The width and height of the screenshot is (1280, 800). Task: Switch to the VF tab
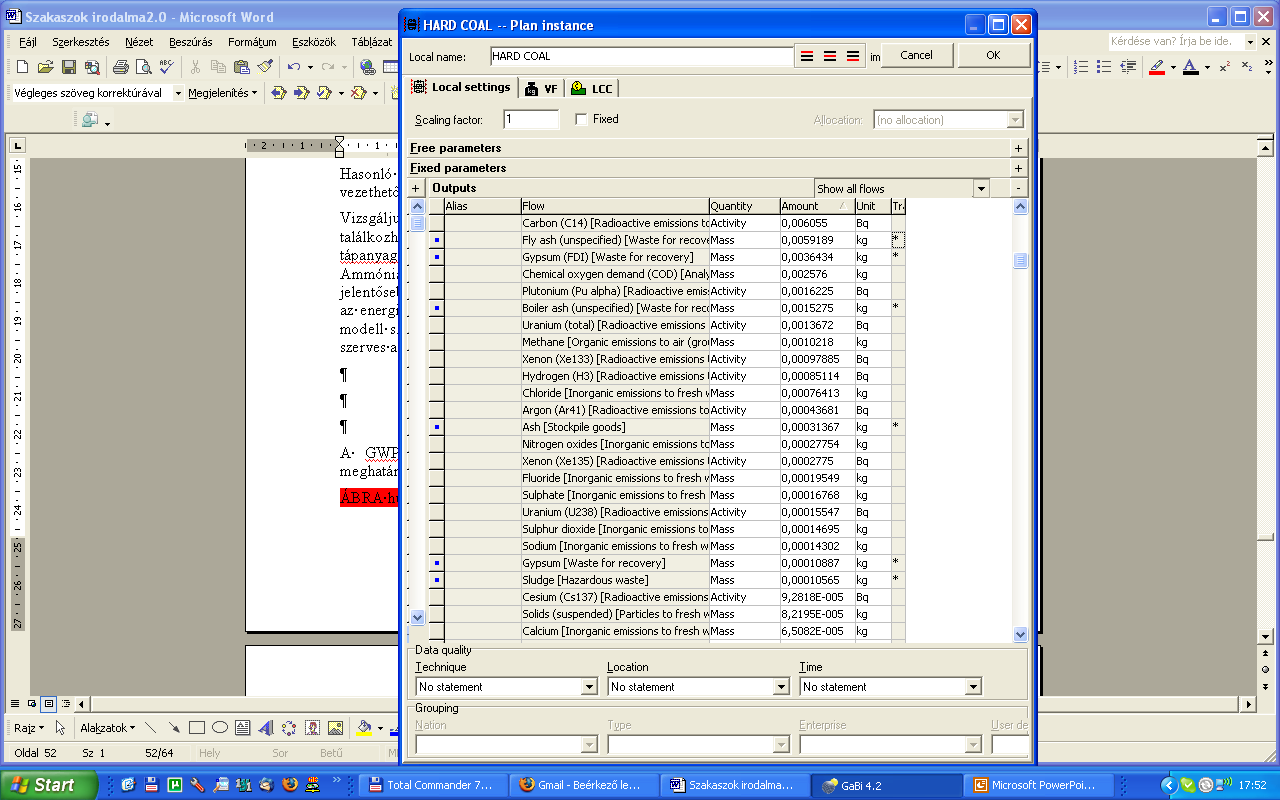click(541, 89)
